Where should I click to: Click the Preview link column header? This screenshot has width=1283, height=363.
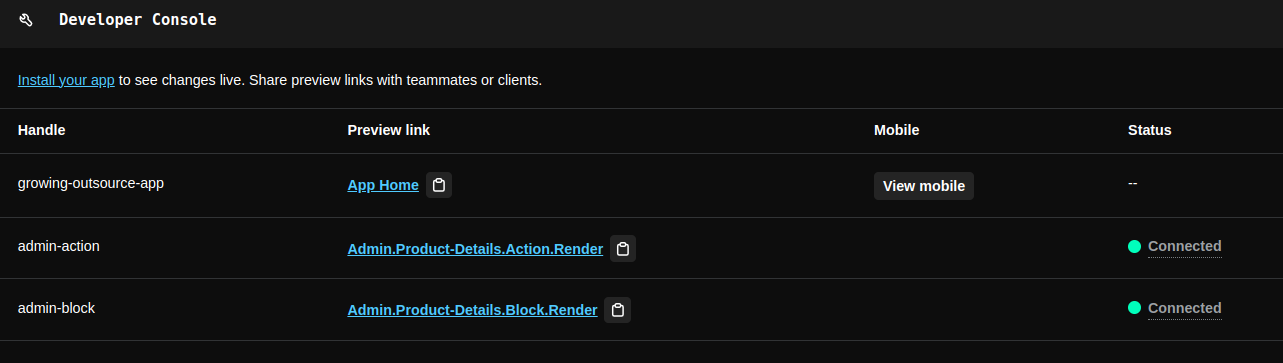pyautogui.click(x=389, y=130)
